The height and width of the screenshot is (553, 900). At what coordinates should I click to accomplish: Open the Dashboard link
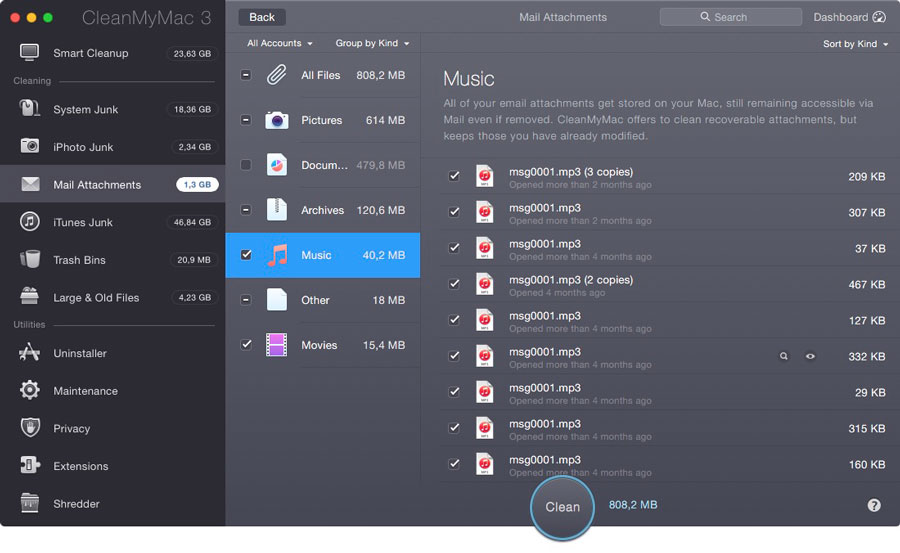click(x=849, y=17)
